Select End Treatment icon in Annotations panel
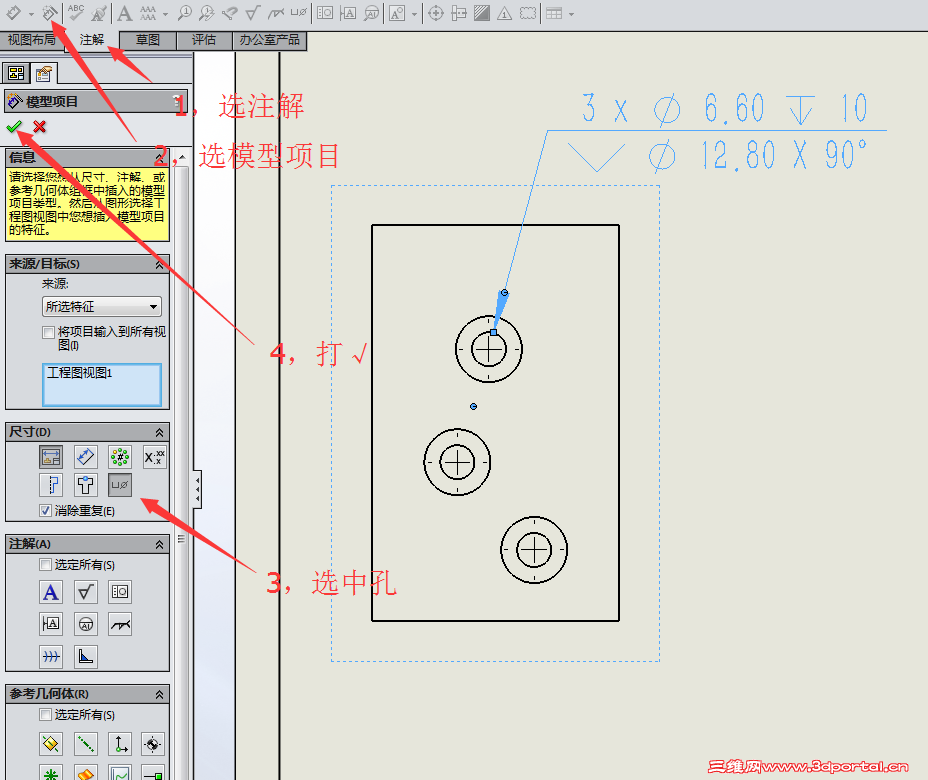 85,656
